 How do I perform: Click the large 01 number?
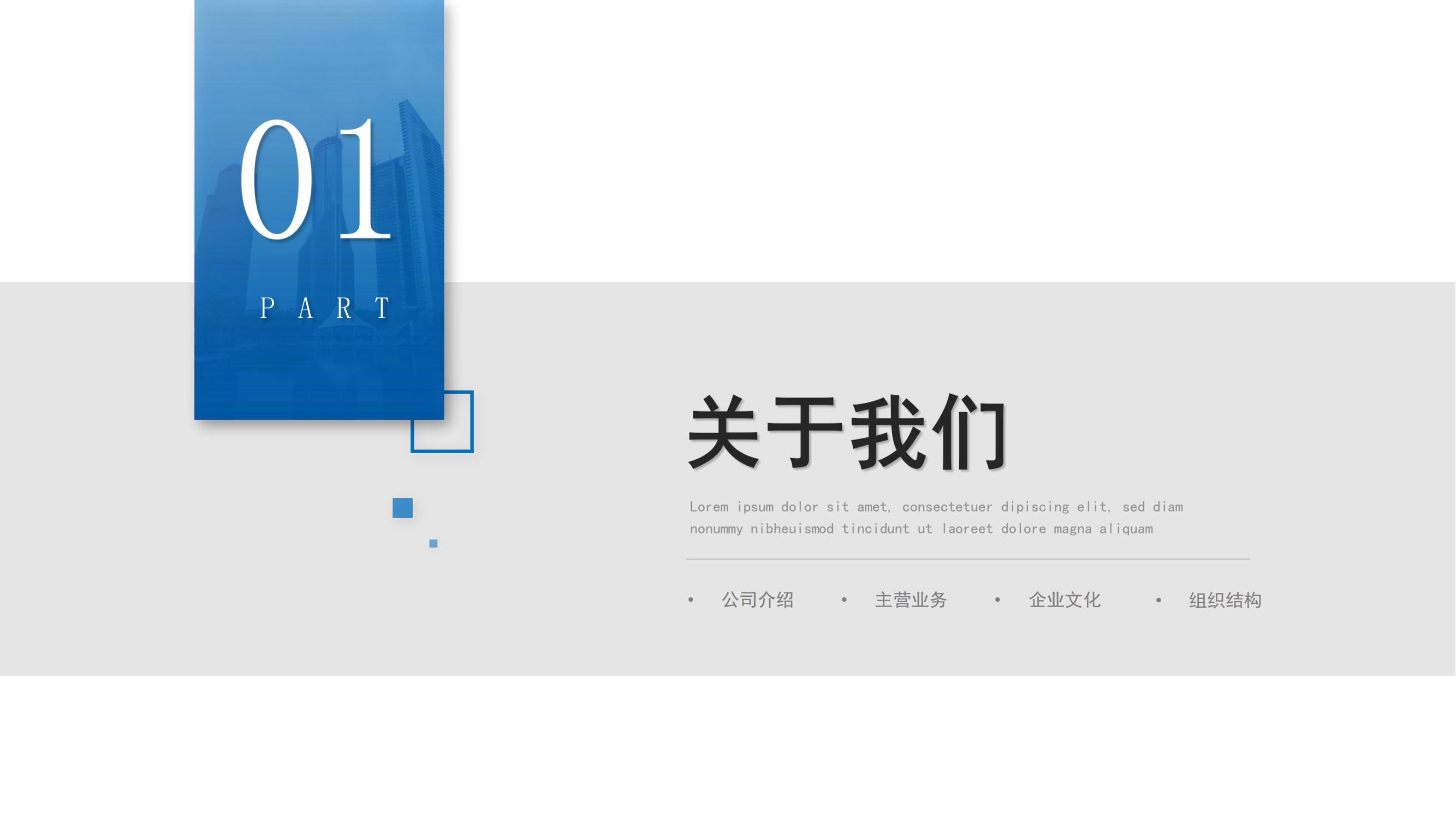click(x=316, y=179)
